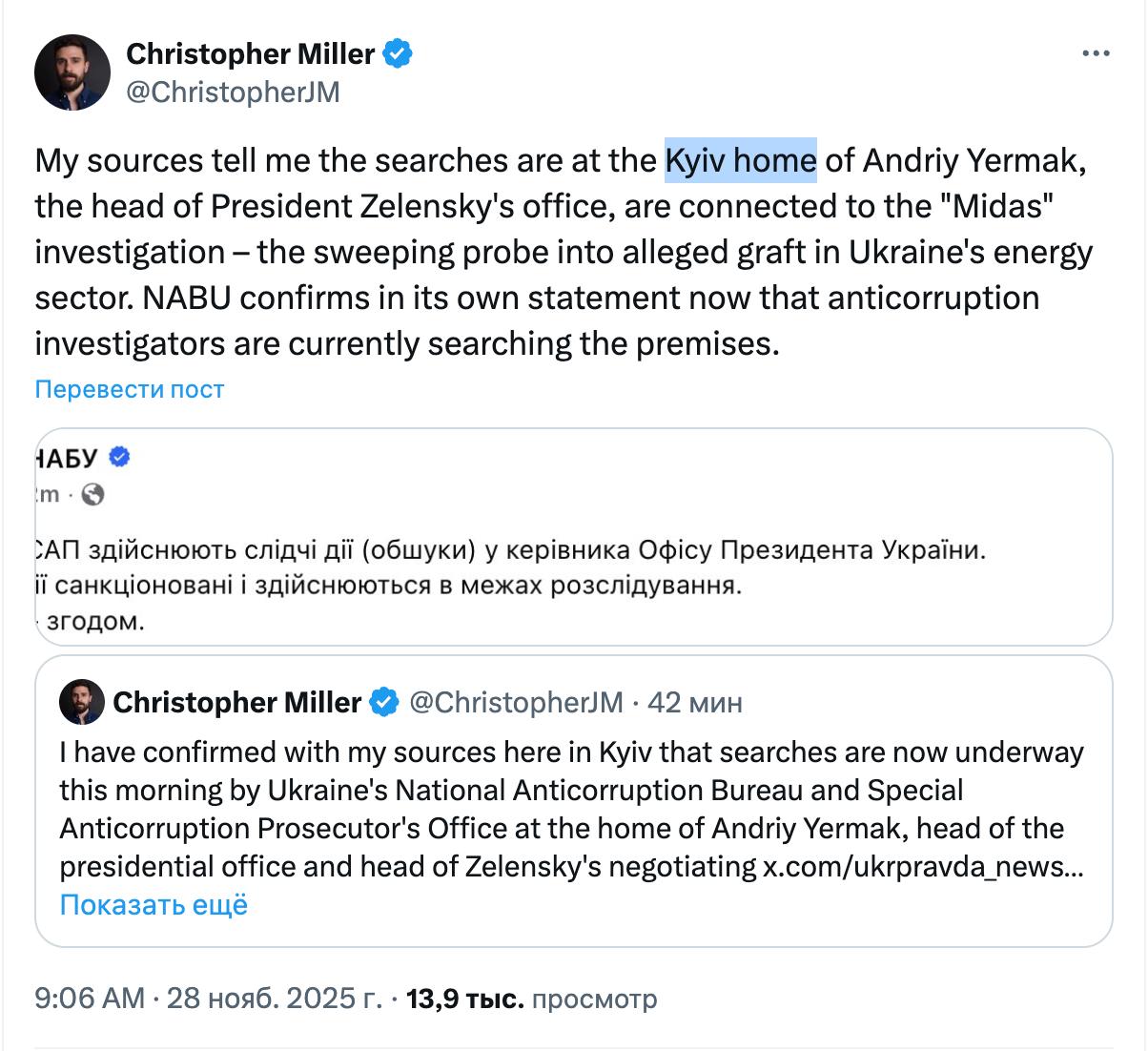Click the "9:06 AM · 28 нояб. 2025 г." timestamp
The height and width of the screenshot is (1051, 1148).
tap(208, 999)
